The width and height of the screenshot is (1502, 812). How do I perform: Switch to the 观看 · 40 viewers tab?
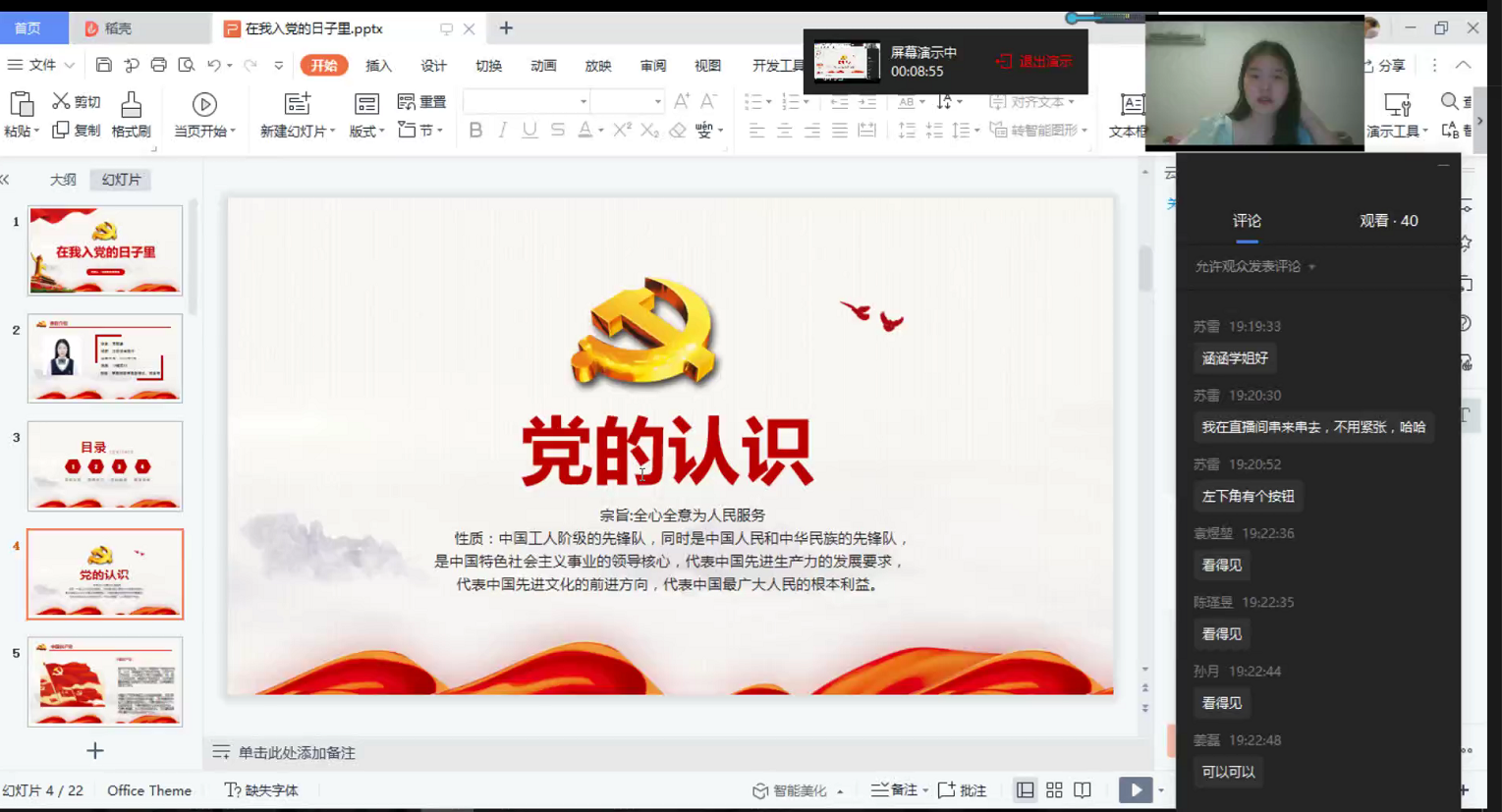(1388, 221)
